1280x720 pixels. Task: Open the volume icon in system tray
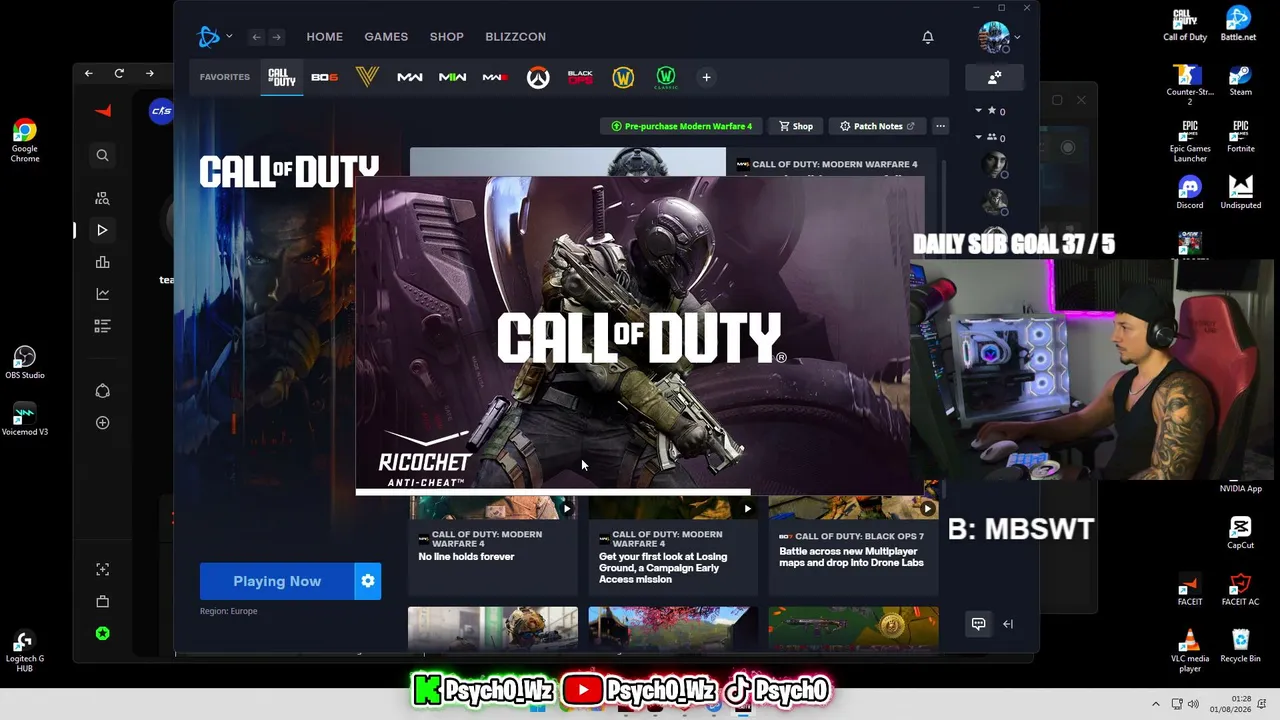pyautogui.click(x=1192, y=704)
